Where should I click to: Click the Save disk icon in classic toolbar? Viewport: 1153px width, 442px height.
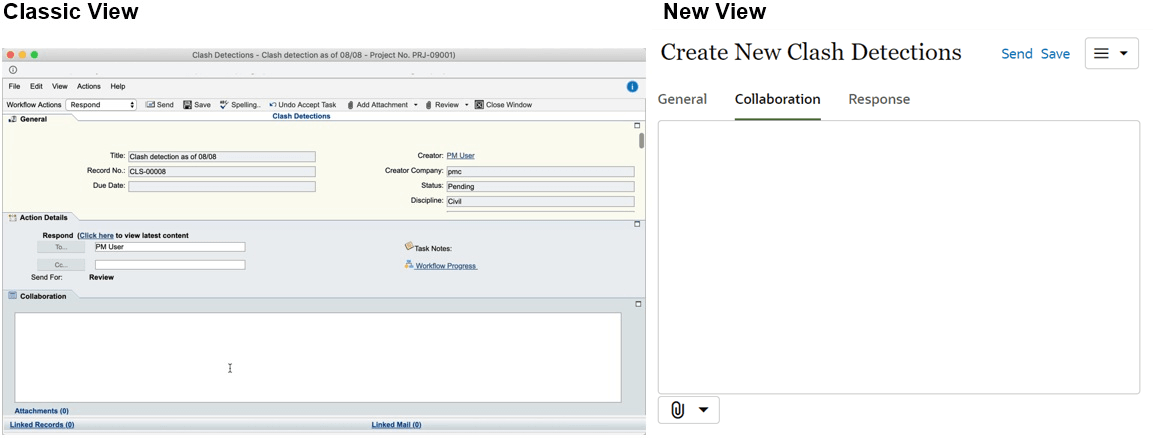coord(188,105)
